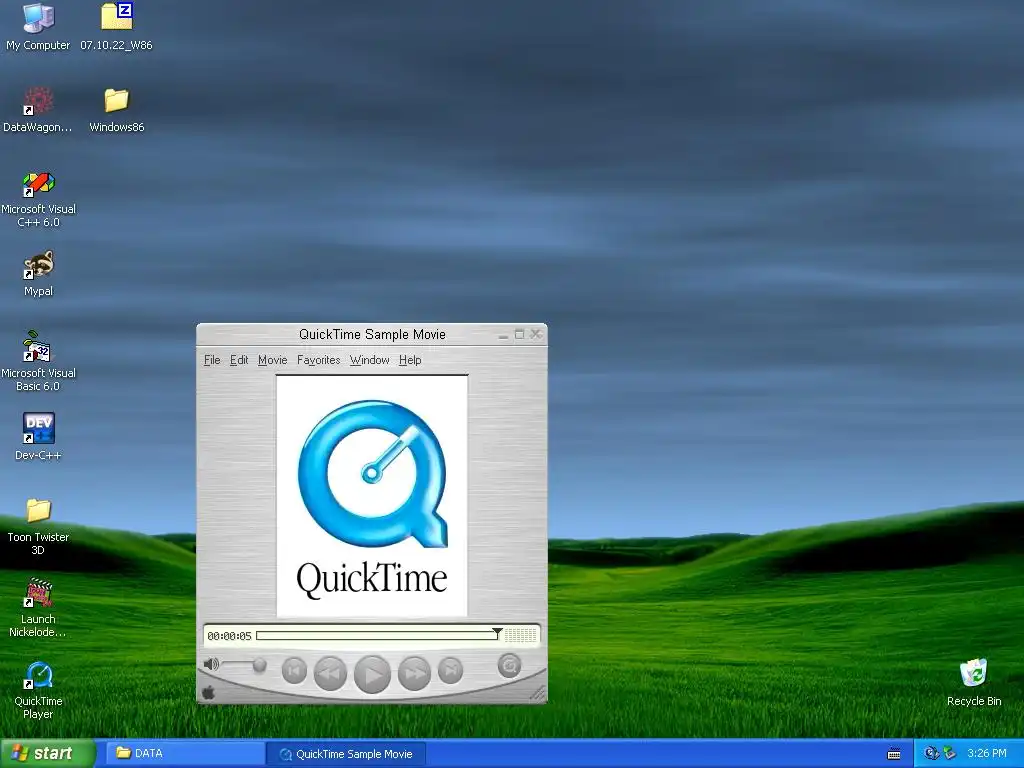
Task: Click the QuickTime system tray icon
Action: pos(931,754)
